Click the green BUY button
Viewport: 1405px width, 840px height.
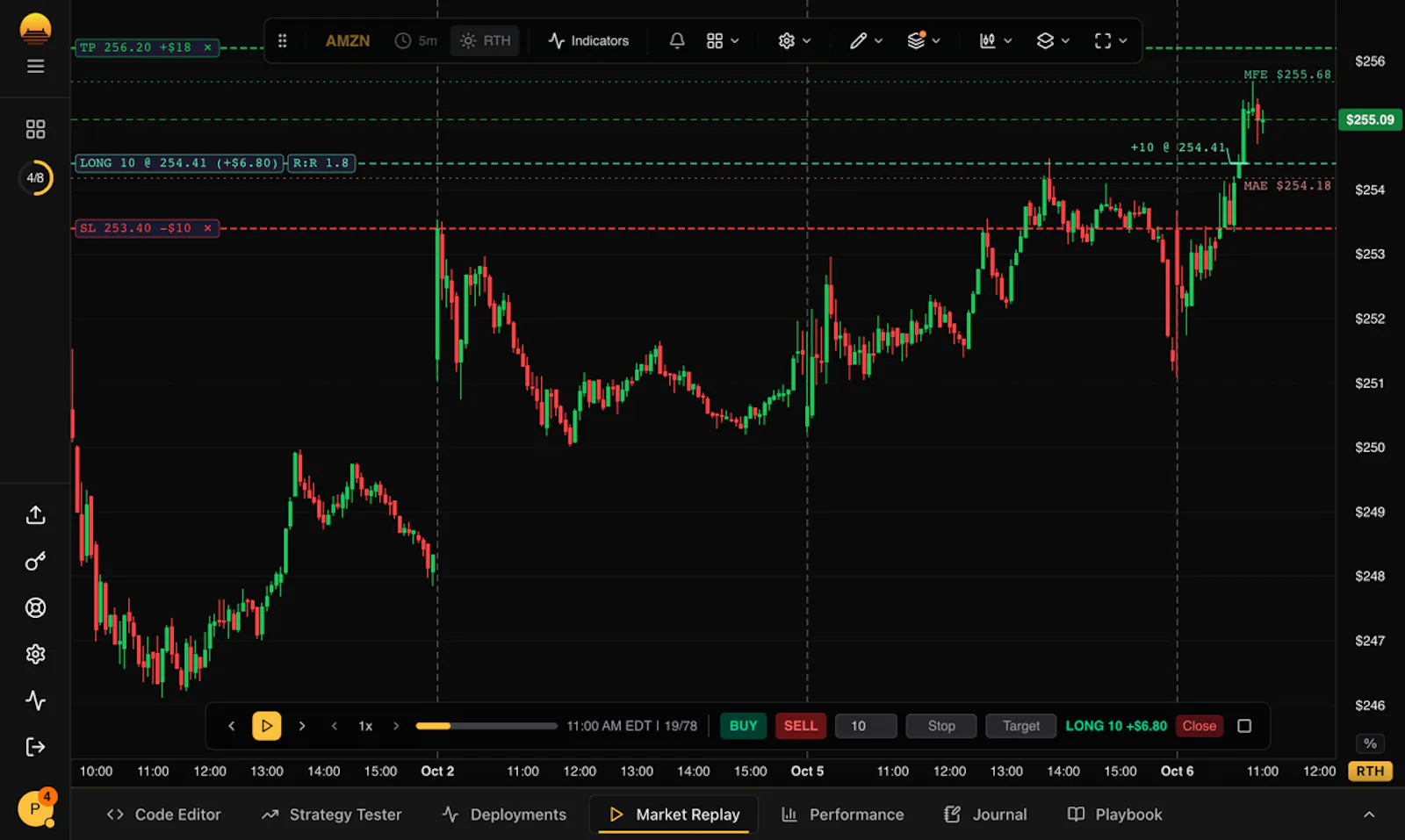[743, 726]
